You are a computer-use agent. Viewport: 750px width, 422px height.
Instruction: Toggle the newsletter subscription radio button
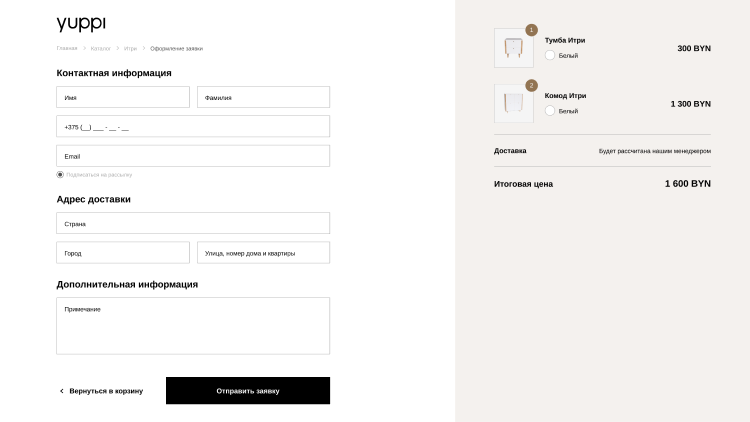tap(60, 174)
